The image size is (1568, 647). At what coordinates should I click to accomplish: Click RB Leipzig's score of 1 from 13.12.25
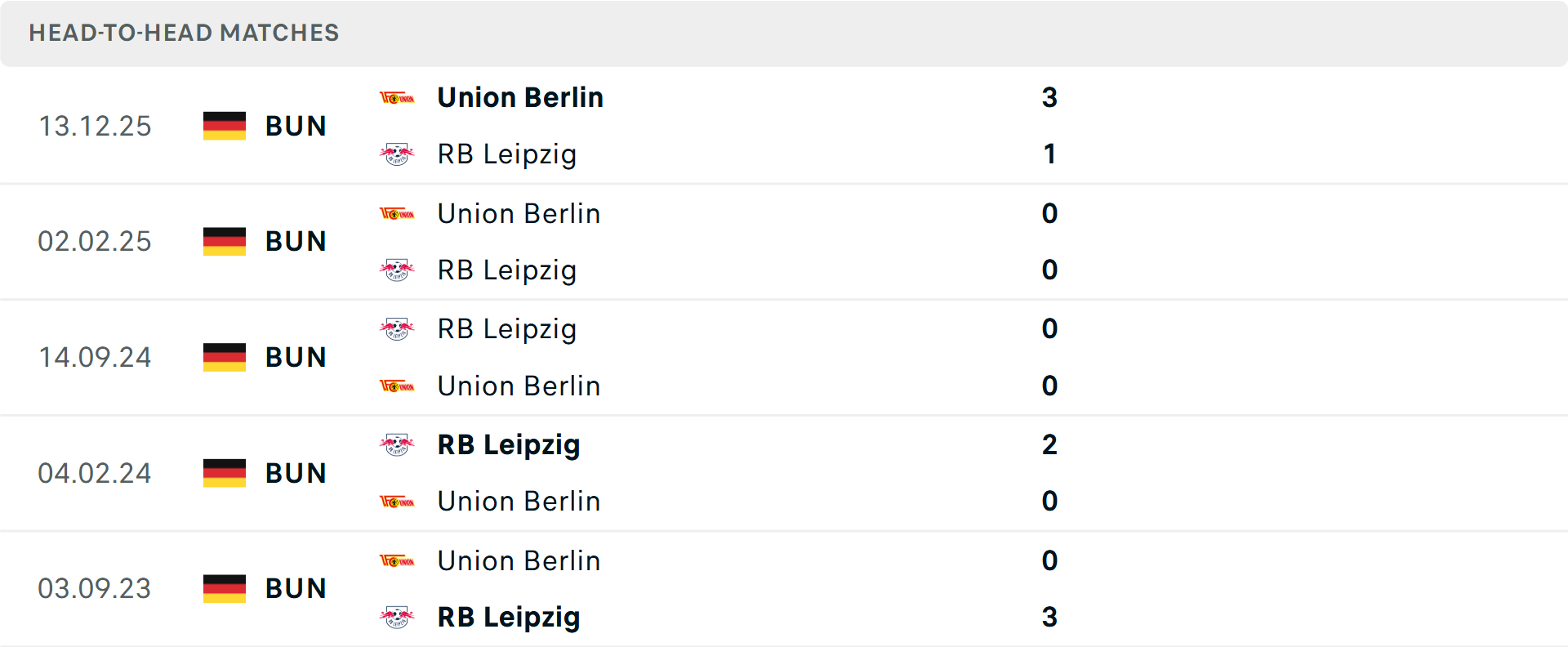(1050, 154)
